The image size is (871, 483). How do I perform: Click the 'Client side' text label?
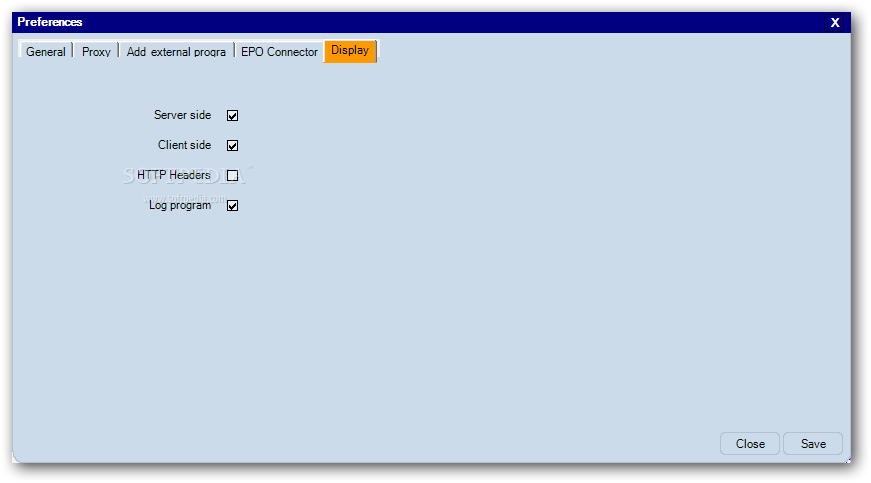pyautogui.click(x=184, y=145)
